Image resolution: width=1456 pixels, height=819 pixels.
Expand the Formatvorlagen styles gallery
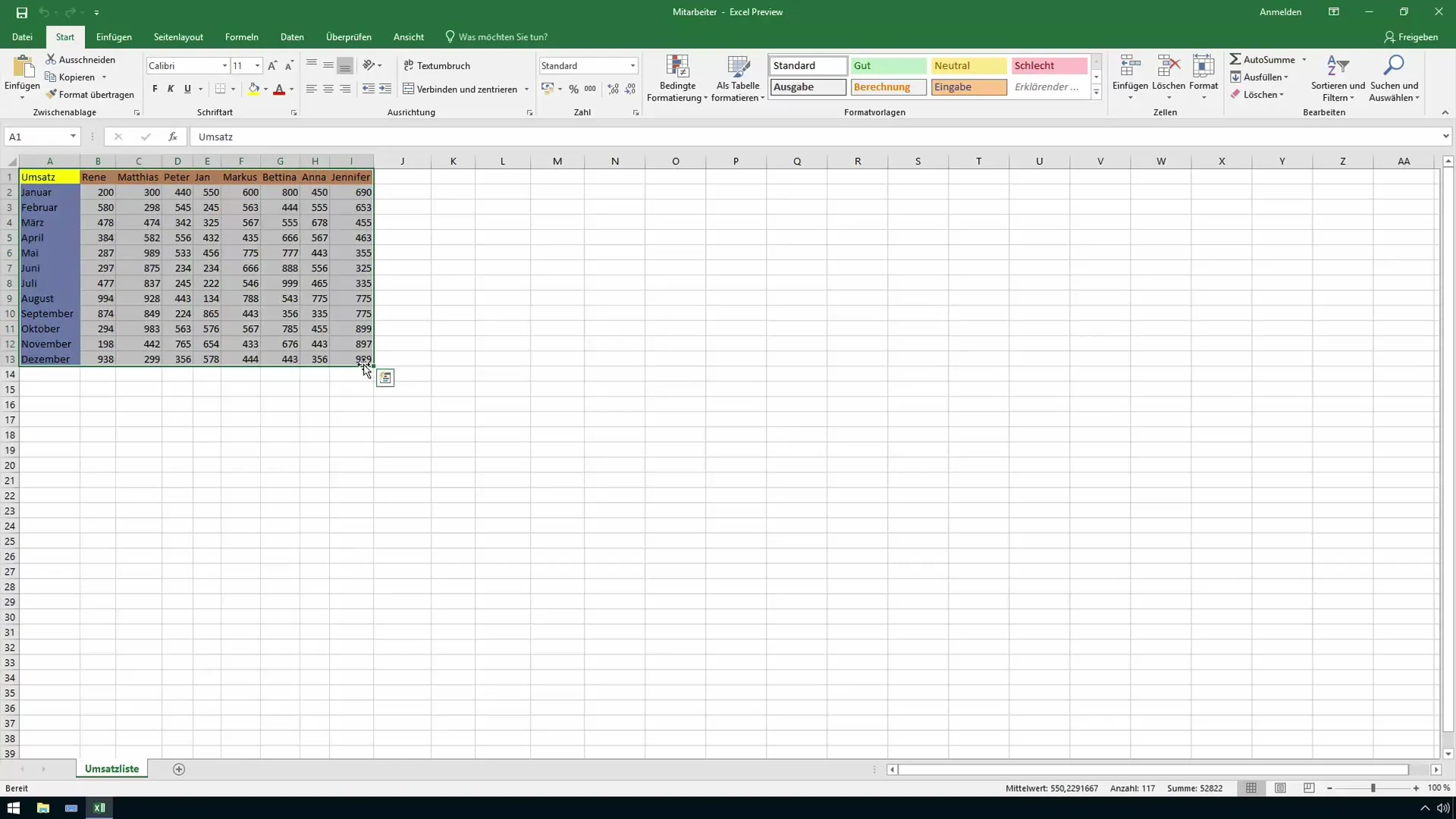[1096, 92]
